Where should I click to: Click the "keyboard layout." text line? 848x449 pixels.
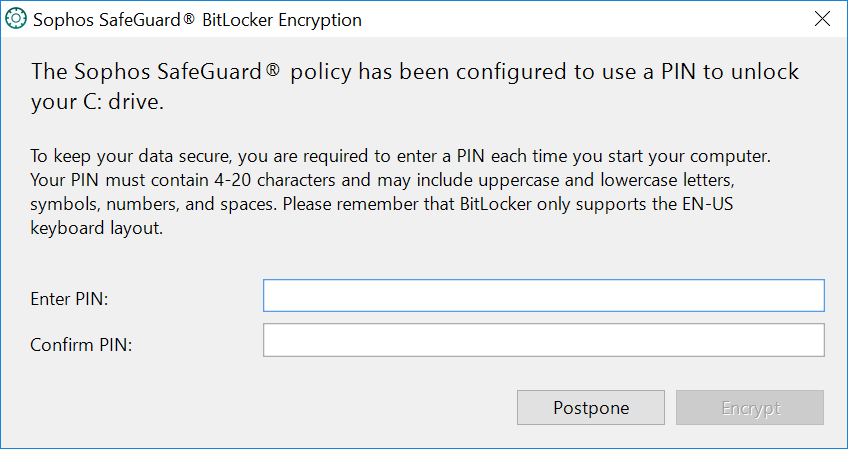click(96, 228)
